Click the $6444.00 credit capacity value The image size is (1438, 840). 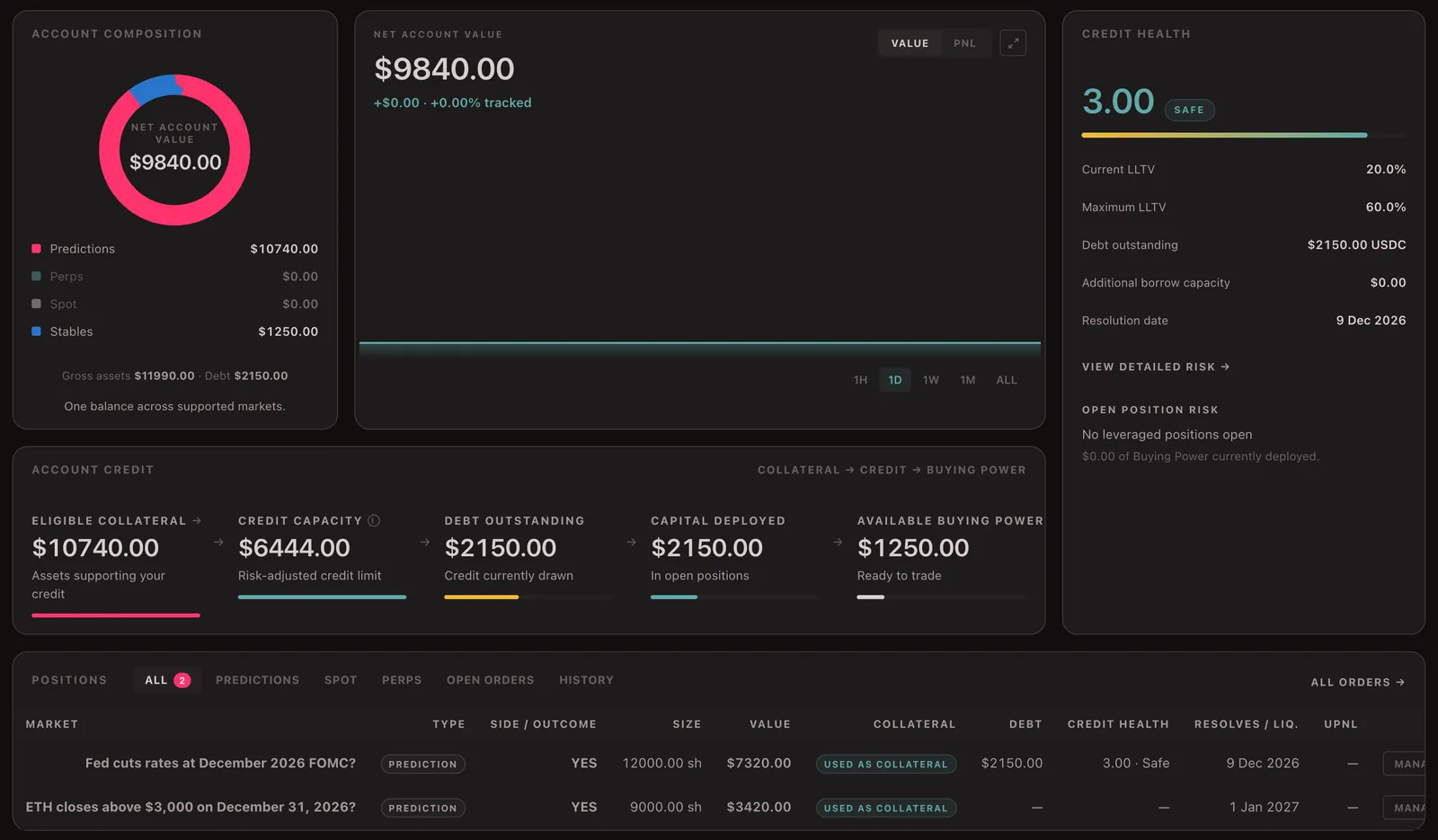pyautogui.click(x=294, y=548)
